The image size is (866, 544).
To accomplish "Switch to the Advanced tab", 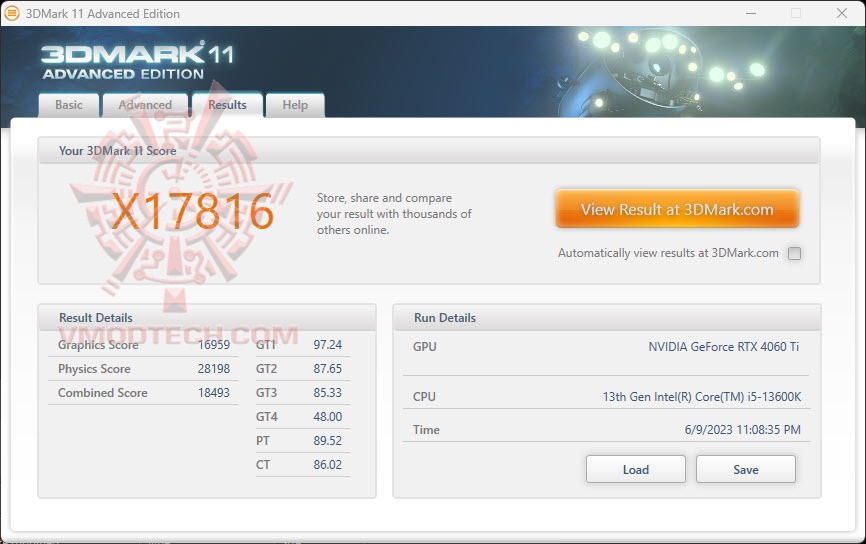I will pos(145,105).
